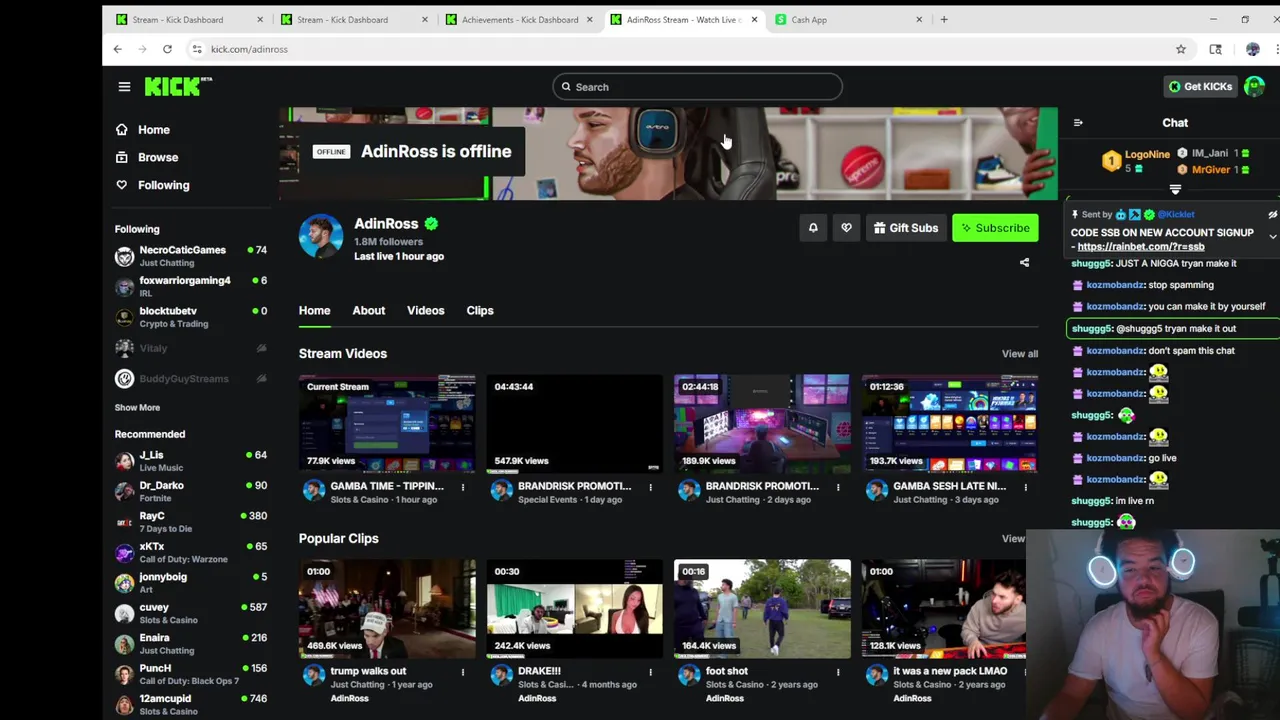1280x720 pixels.
Task: Click the Kick logo
Action: [177, 87]
